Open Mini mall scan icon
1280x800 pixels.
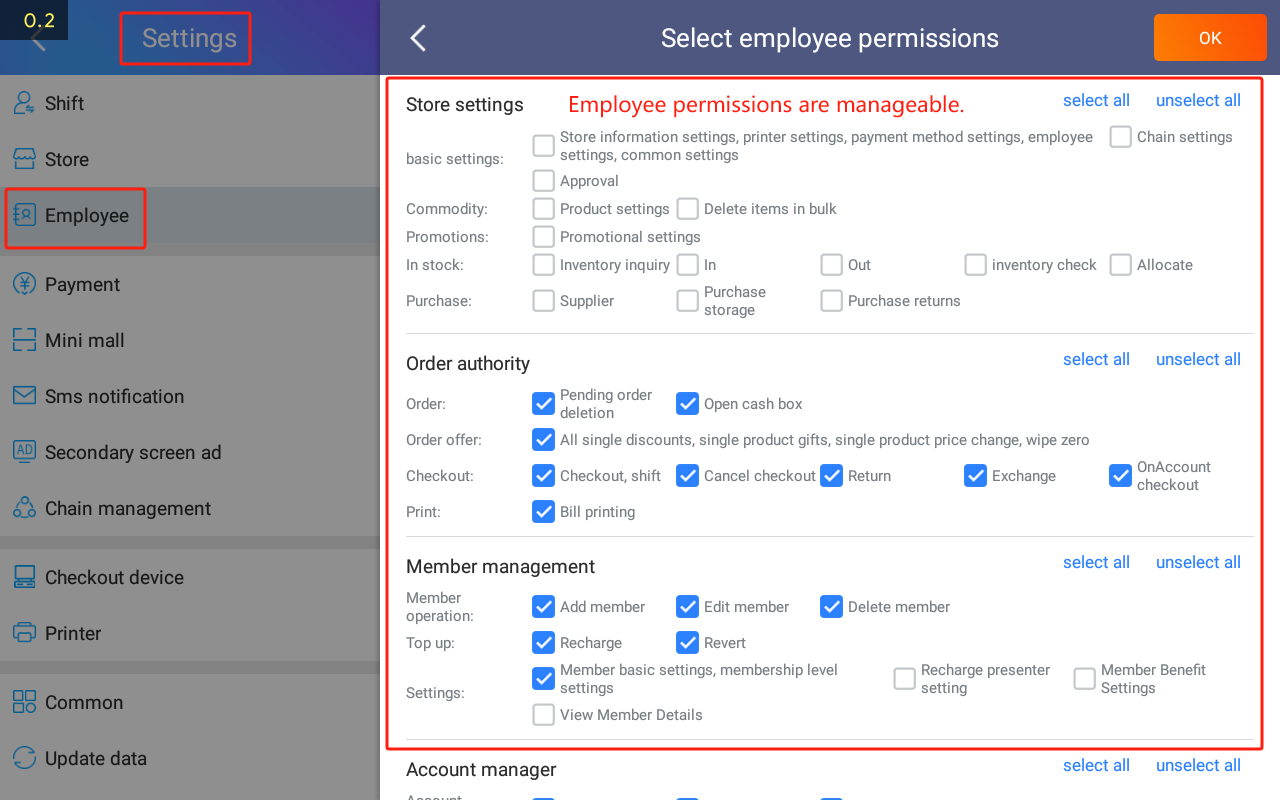click(x=25, y=340)
